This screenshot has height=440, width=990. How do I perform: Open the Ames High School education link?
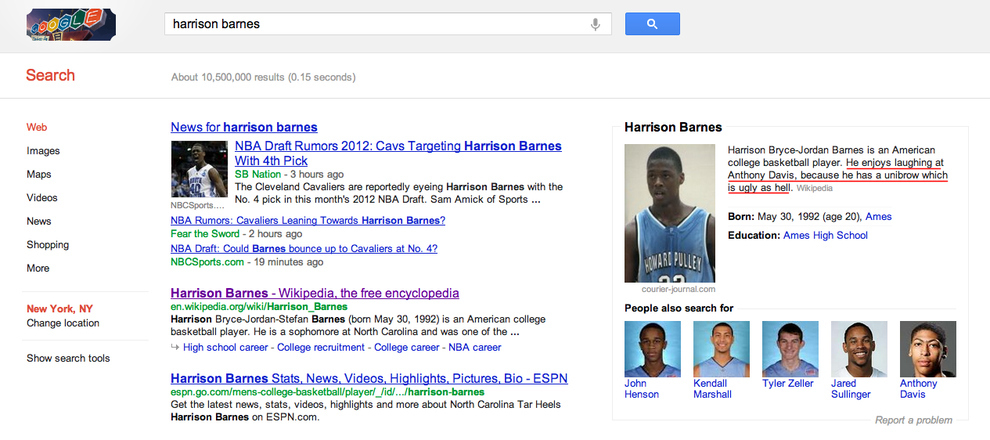point(824,235)
